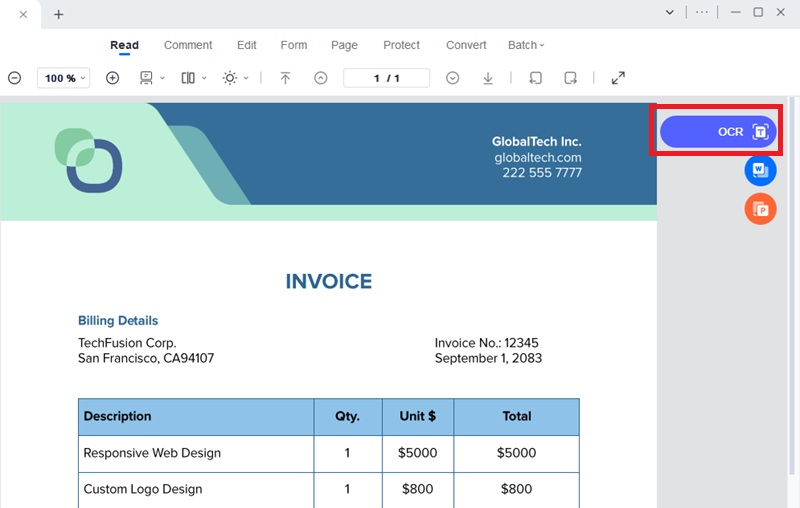
Task: Jump to last page icon
Action: pyautogui.click(x=488, y=78)
